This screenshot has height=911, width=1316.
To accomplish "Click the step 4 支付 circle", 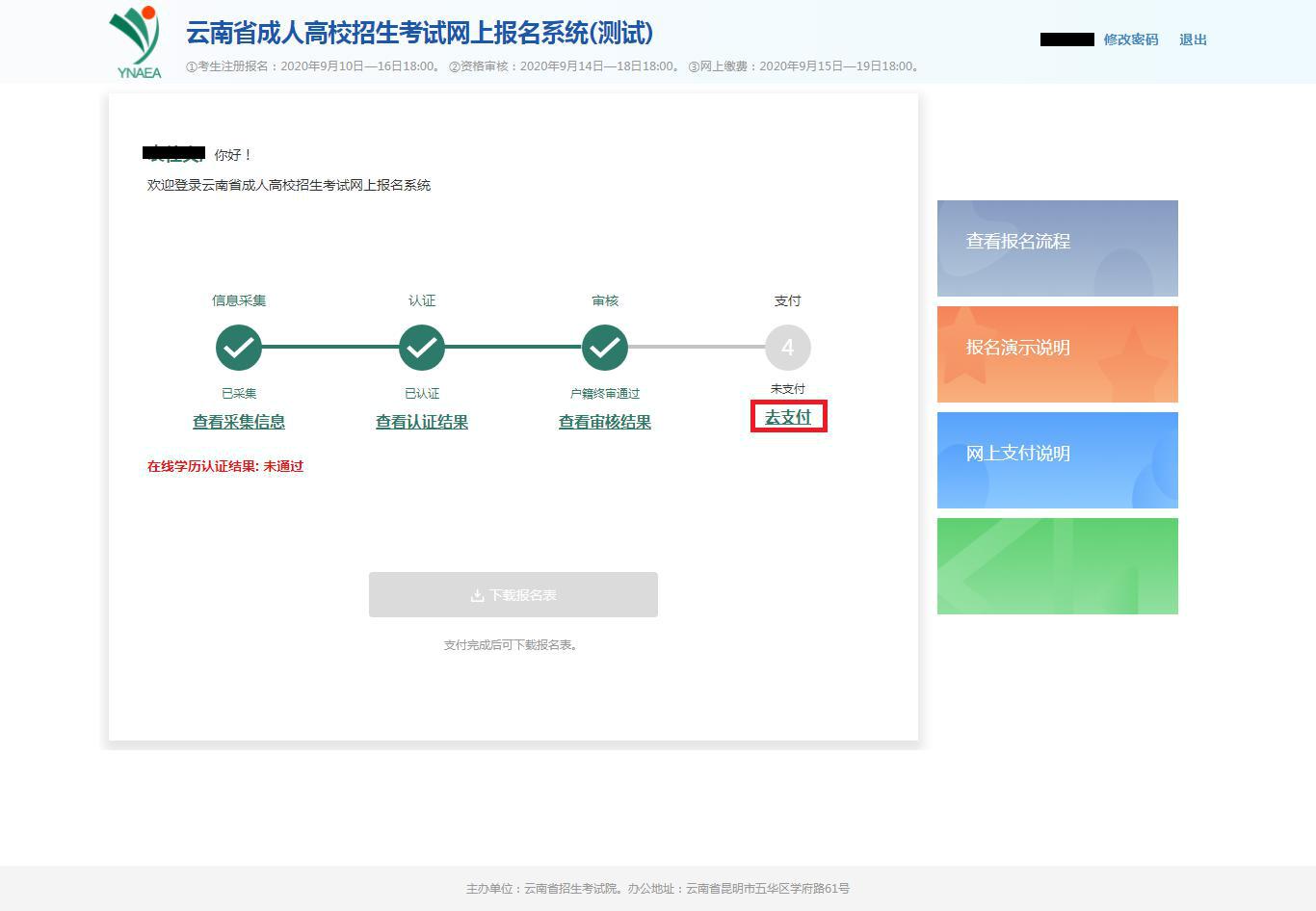I will [x=787, y=348].
